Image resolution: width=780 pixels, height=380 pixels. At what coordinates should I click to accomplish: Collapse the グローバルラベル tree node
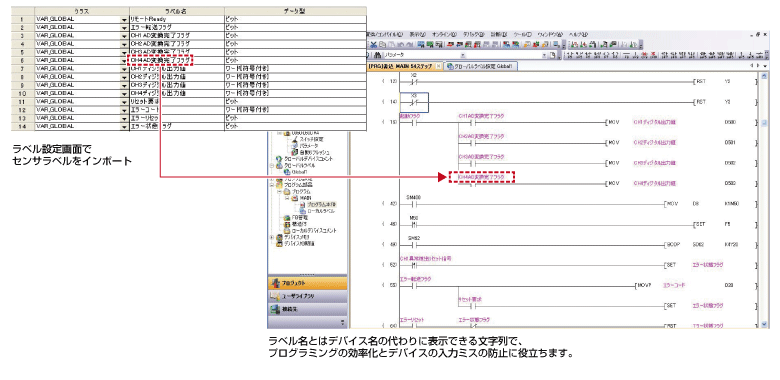coord(272,165)
